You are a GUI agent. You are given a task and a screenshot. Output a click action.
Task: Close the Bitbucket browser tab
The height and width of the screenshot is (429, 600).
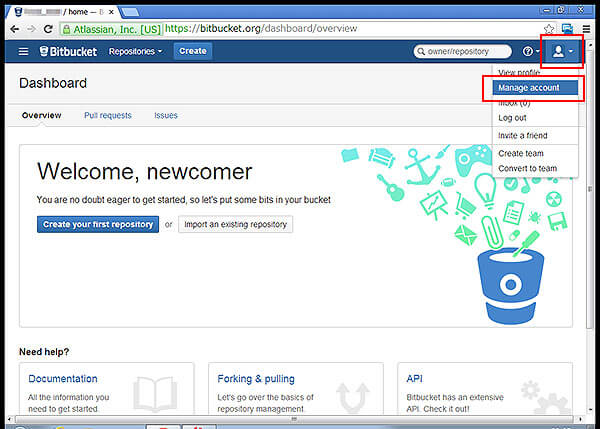point(111,12)
